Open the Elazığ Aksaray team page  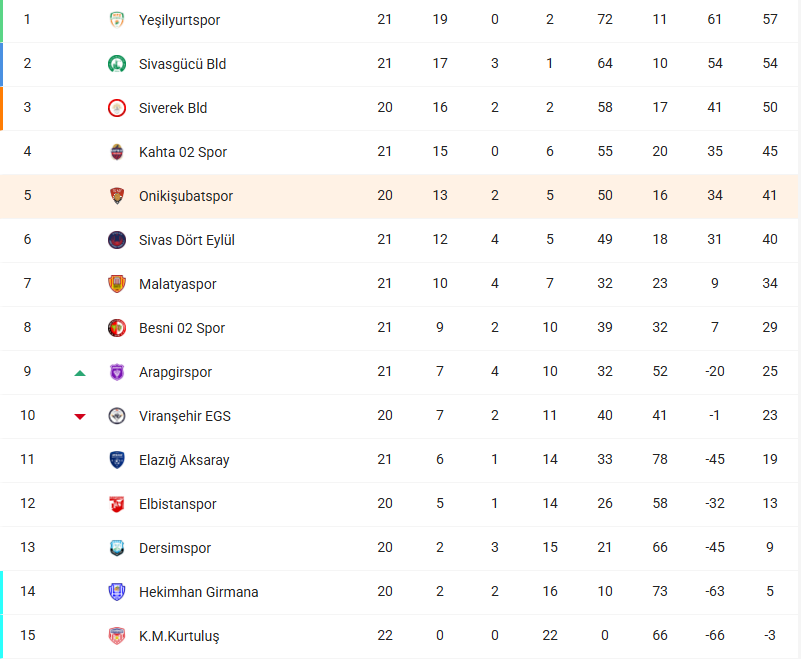(x=184, y=460)
